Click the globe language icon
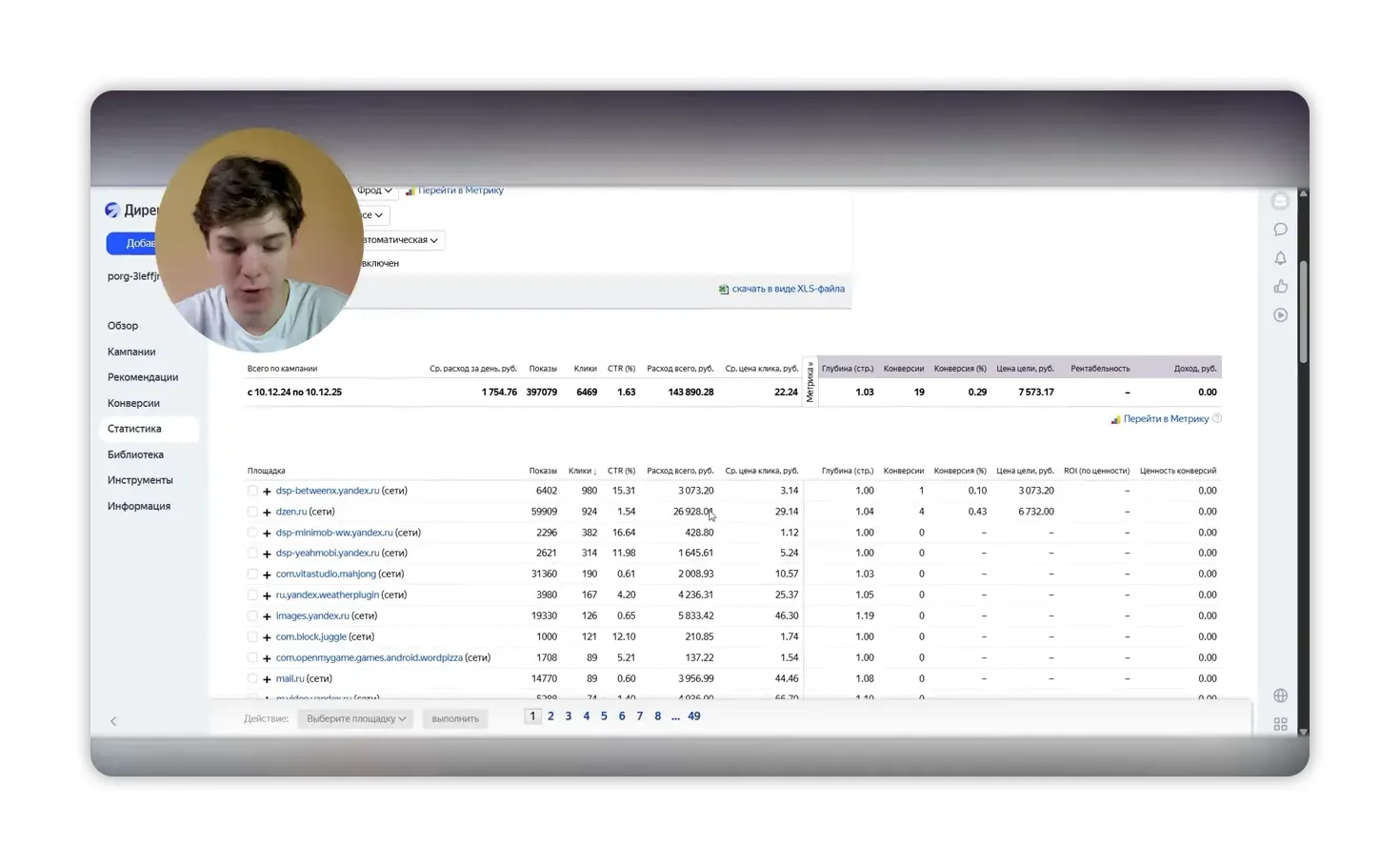Screen dimensions: 1400x867 [1280, 696]
